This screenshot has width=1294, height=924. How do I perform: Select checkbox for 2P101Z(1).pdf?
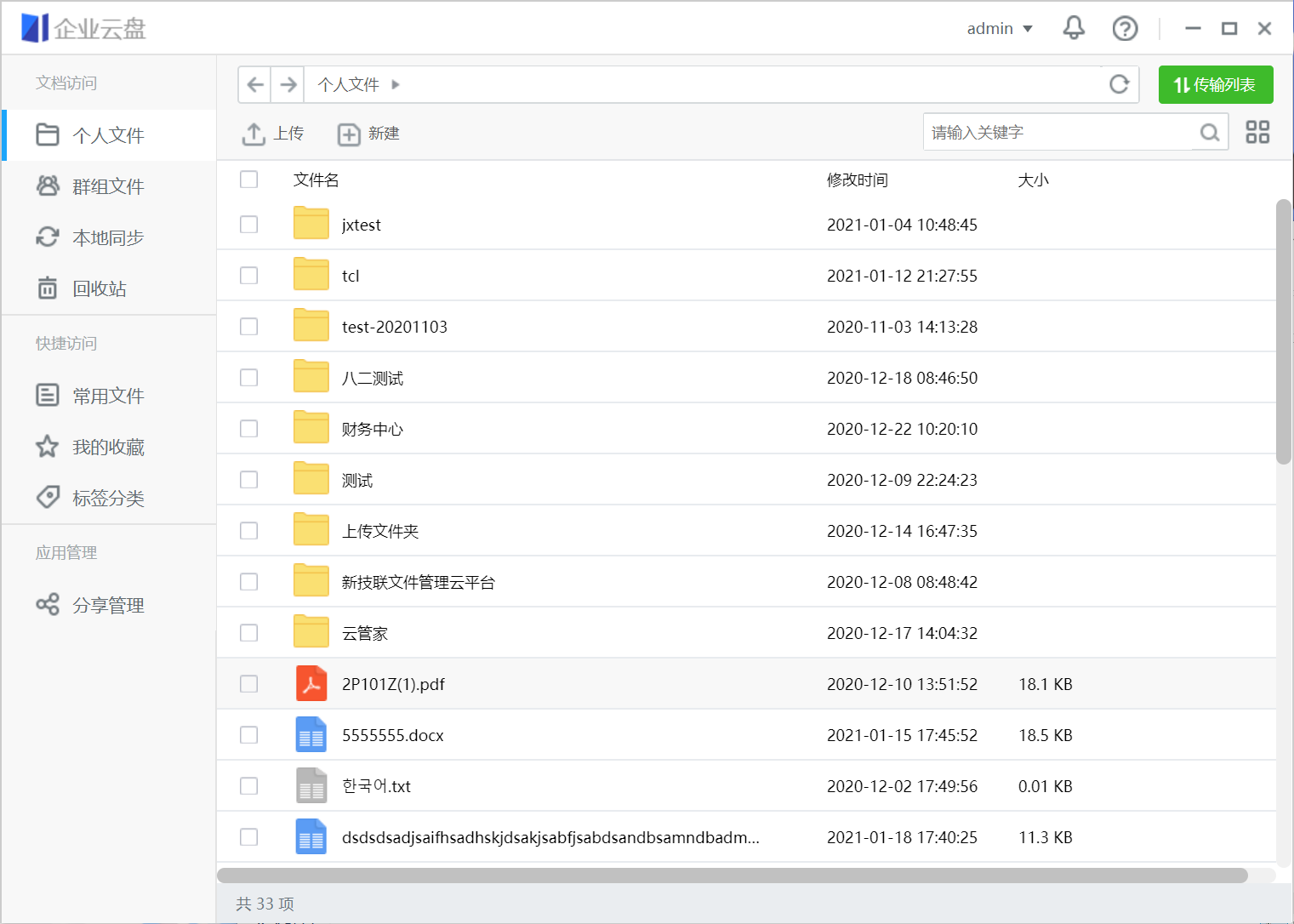[x=248, y=684]
